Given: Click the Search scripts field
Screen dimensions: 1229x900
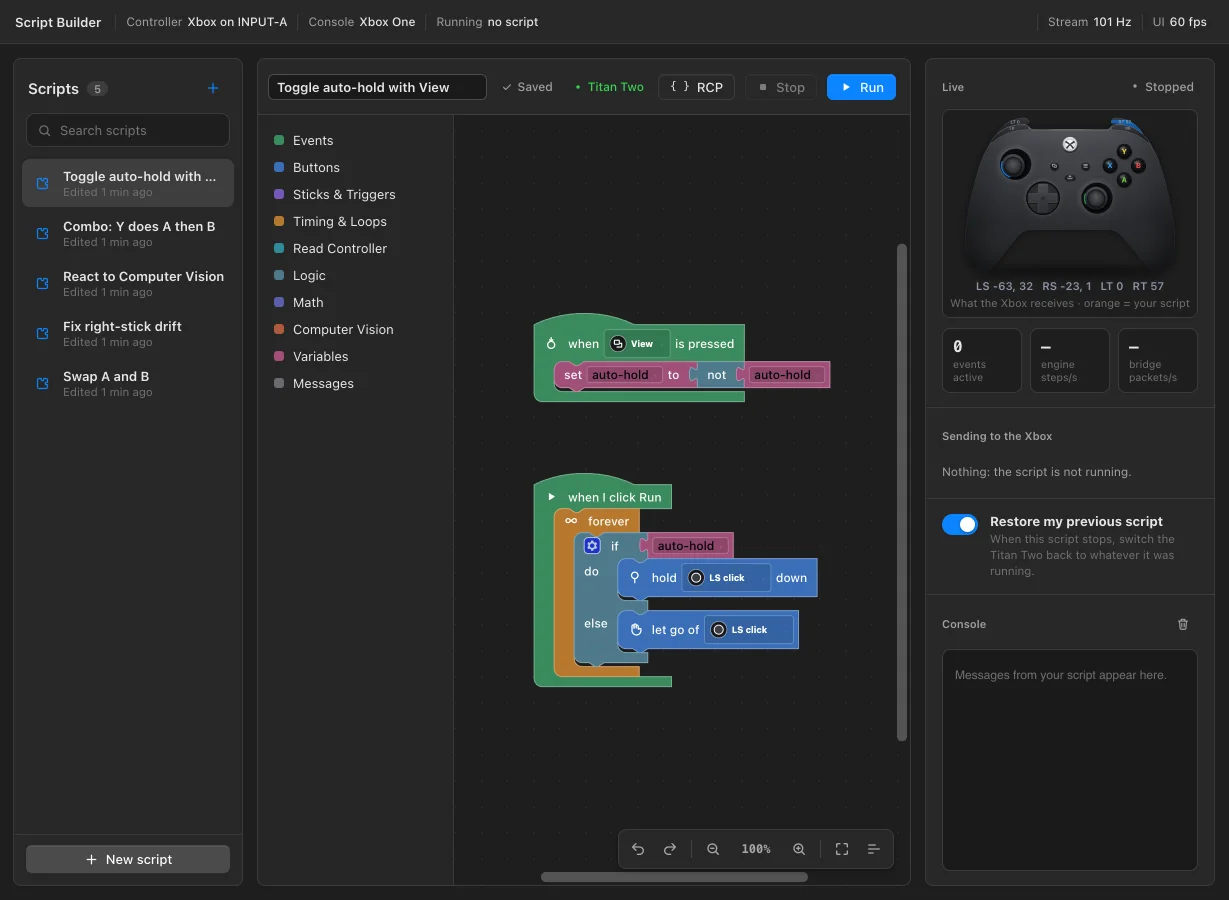Looking at the screenshot, I should 128,130.
